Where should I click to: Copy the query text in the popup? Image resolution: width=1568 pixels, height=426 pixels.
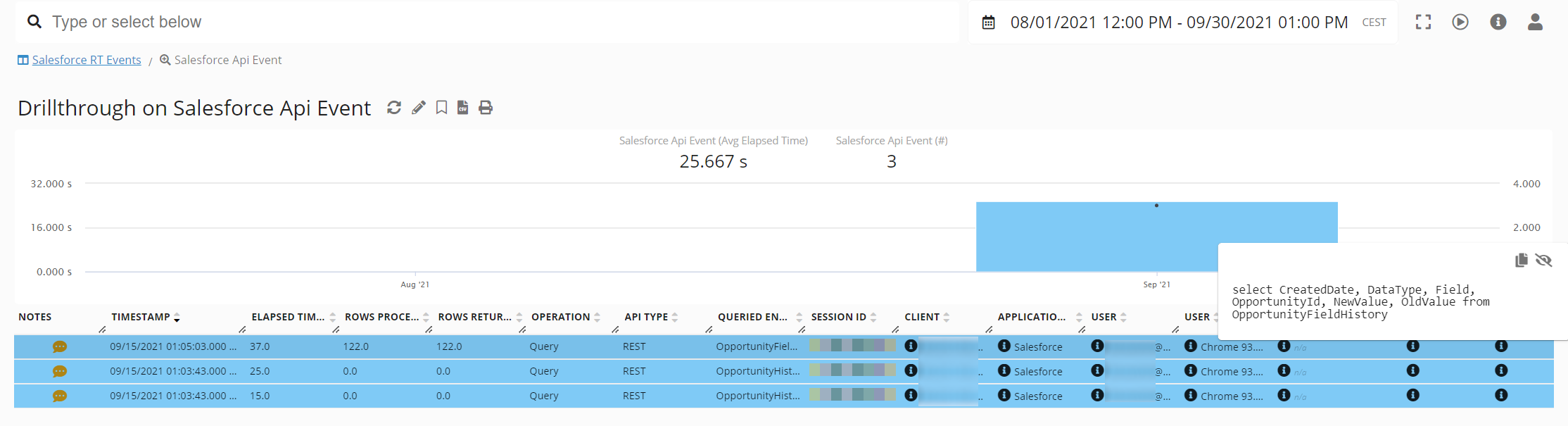(x=1521, y=261)
